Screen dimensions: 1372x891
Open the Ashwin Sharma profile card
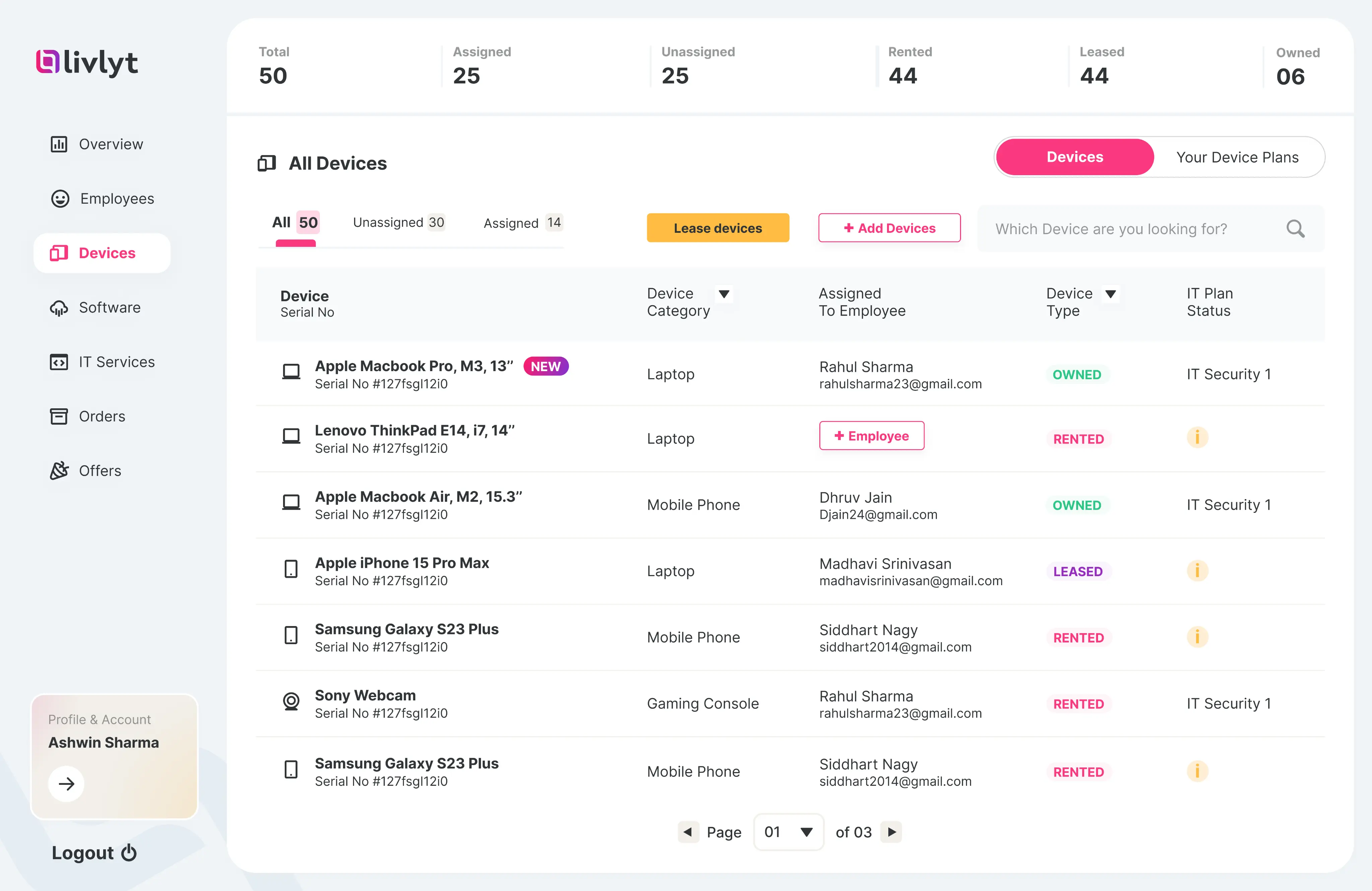[114, 757]
